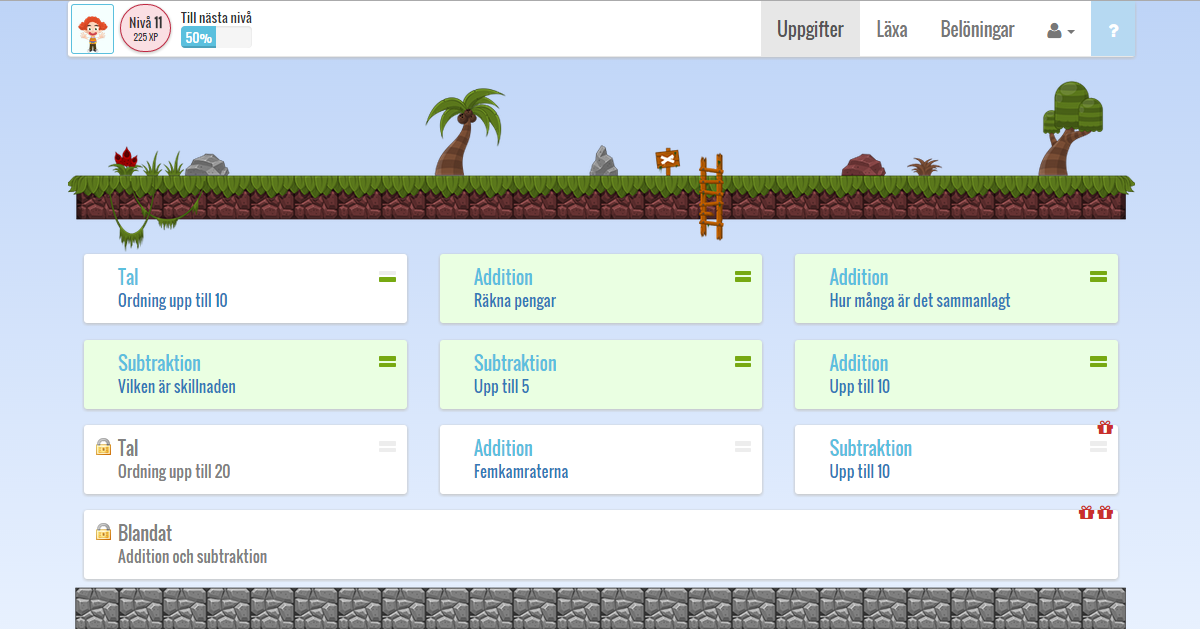Viewport: 1200px width, 629px height.
Task: Click the gift icon above 'Subtraktion Upp till 10'
Action: point(1105,427)
